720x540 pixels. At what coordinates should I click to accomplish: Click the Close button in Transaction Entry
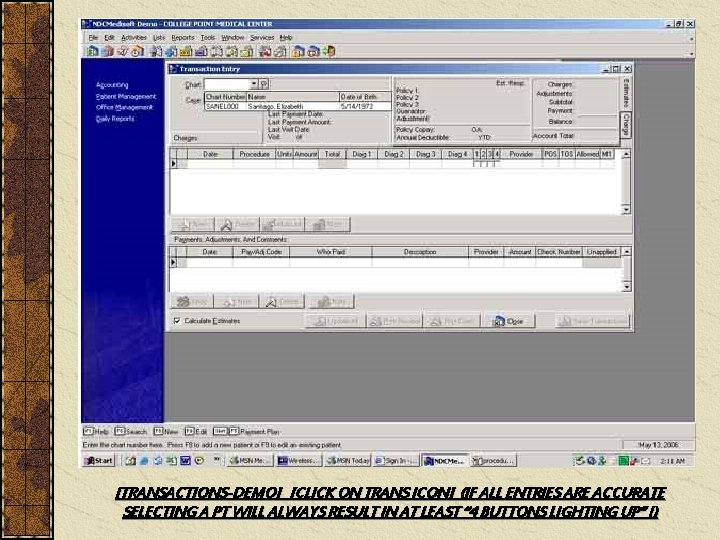[x=508, y=321]
